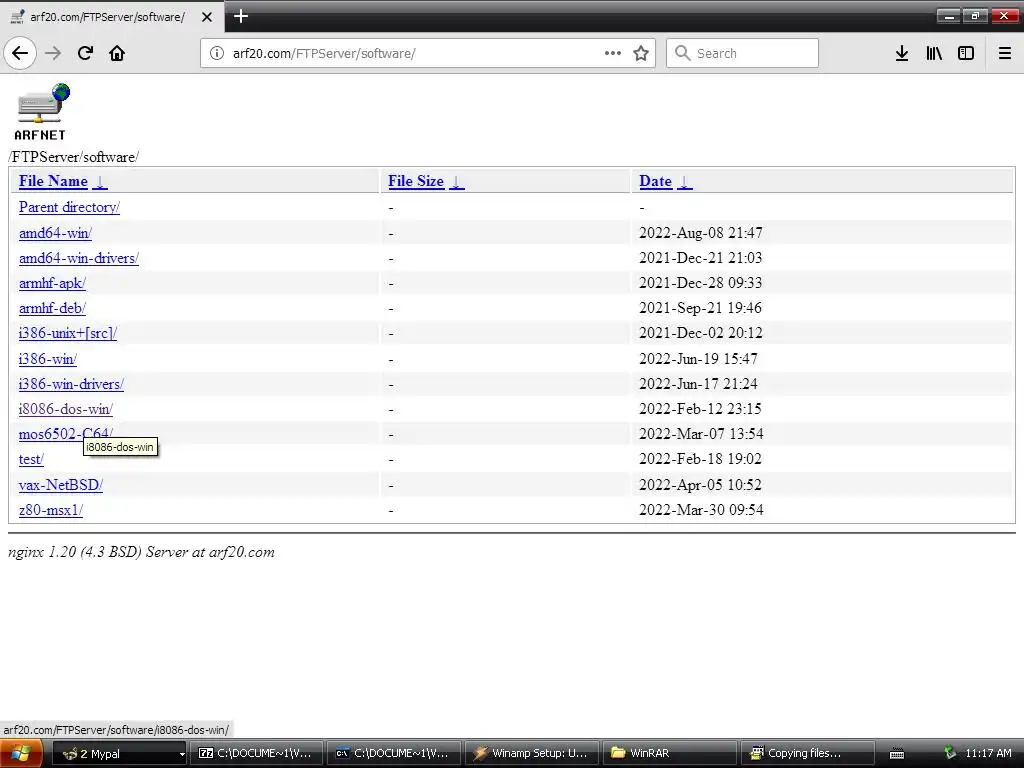Click the date 2022-Apr-05 10:52
This screenshot has height=768, width=1024.
700,485
